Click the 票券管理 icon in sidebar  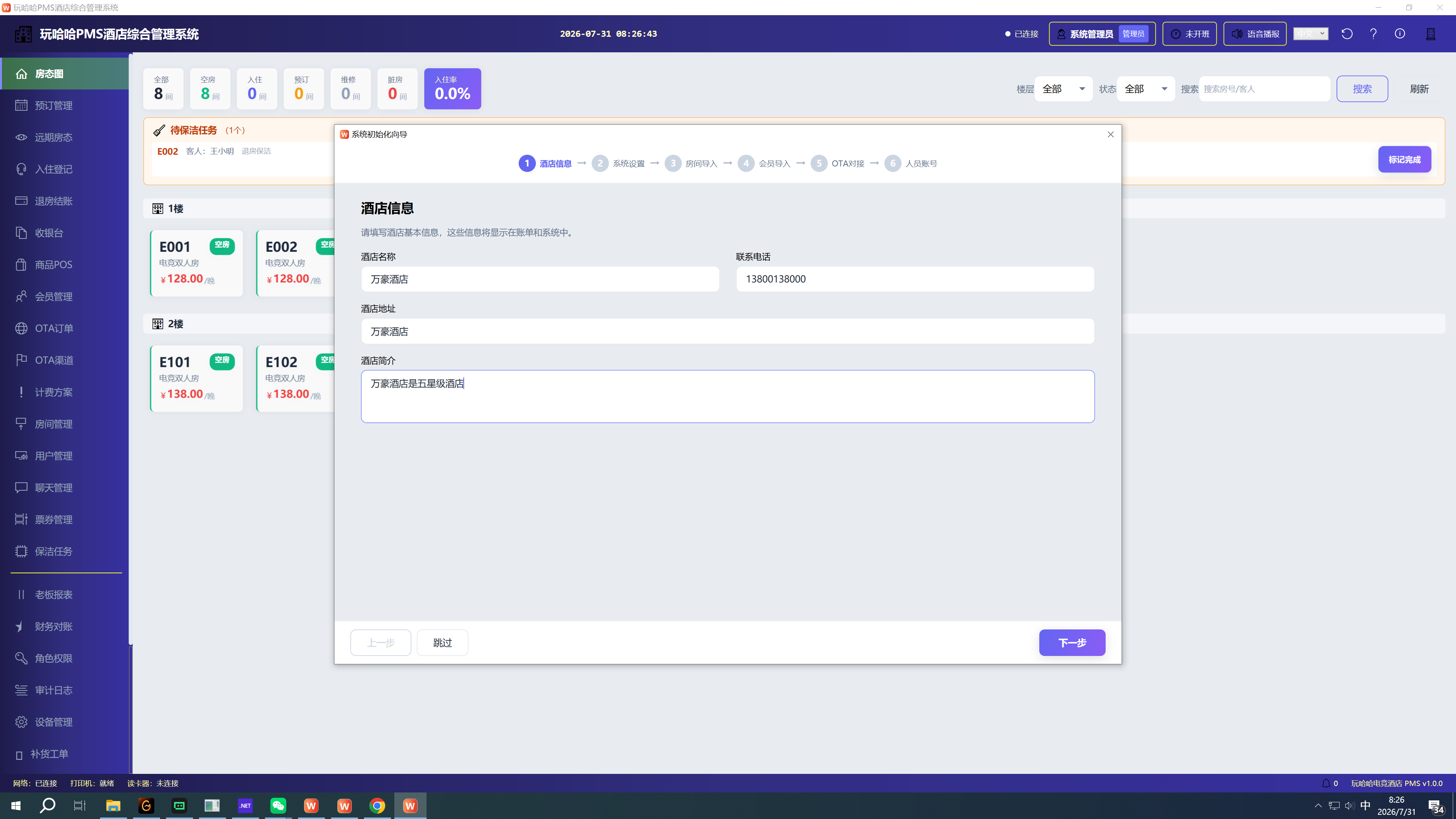pyautogui.click(x=21, y=519)
